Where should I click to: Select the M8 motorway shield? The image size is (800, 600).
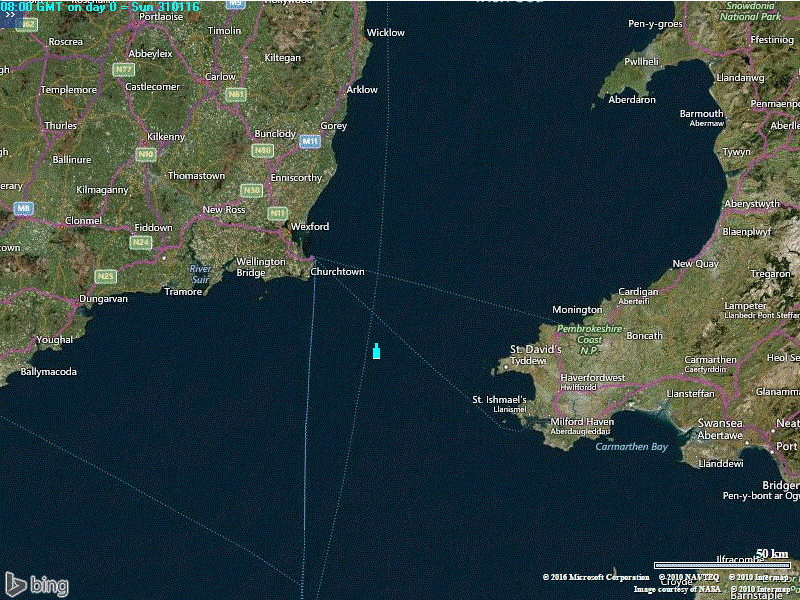pyautogui.click(x=23, y=208)
